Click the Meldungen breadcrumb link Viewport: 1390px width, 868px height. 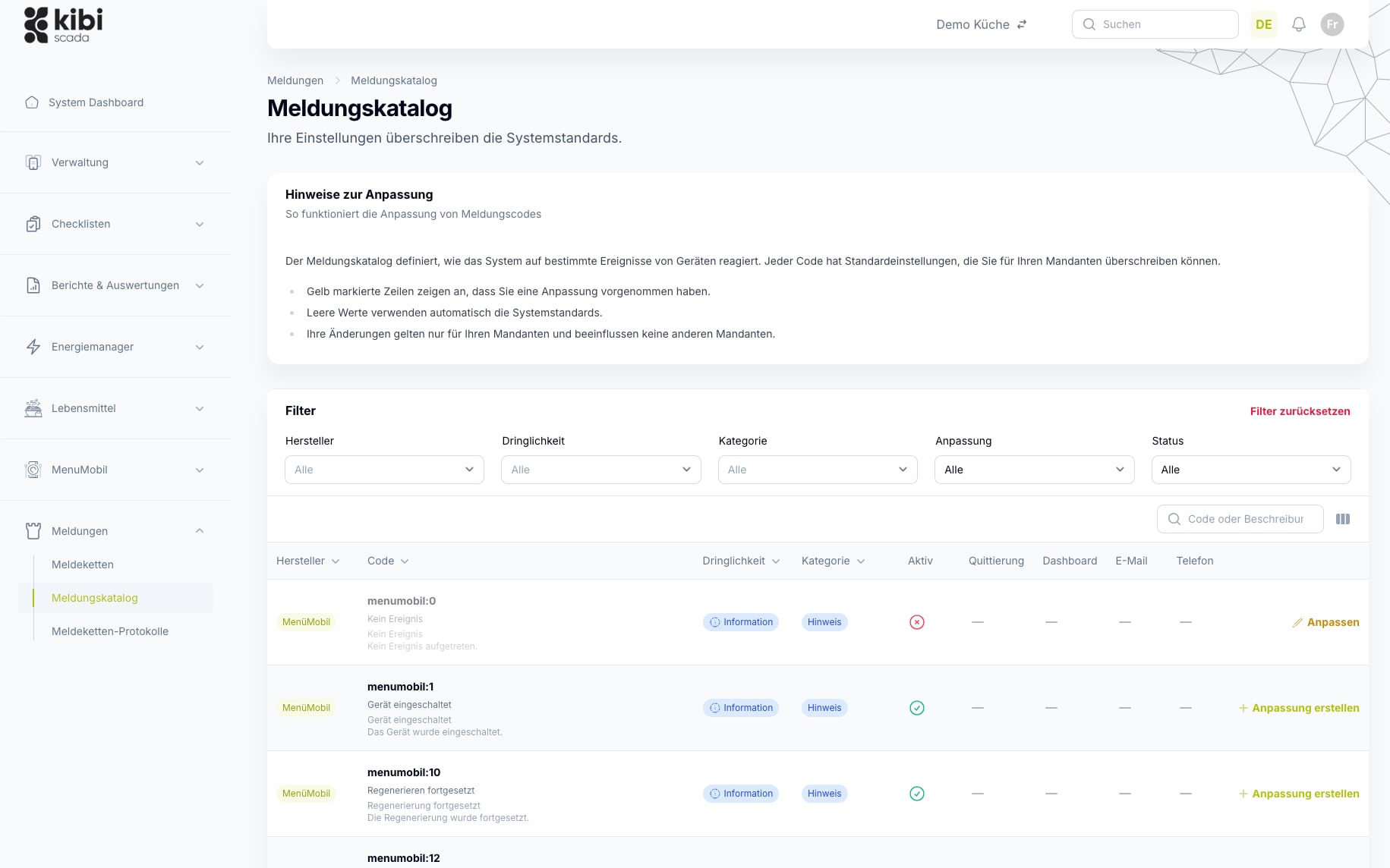point(295,80)
